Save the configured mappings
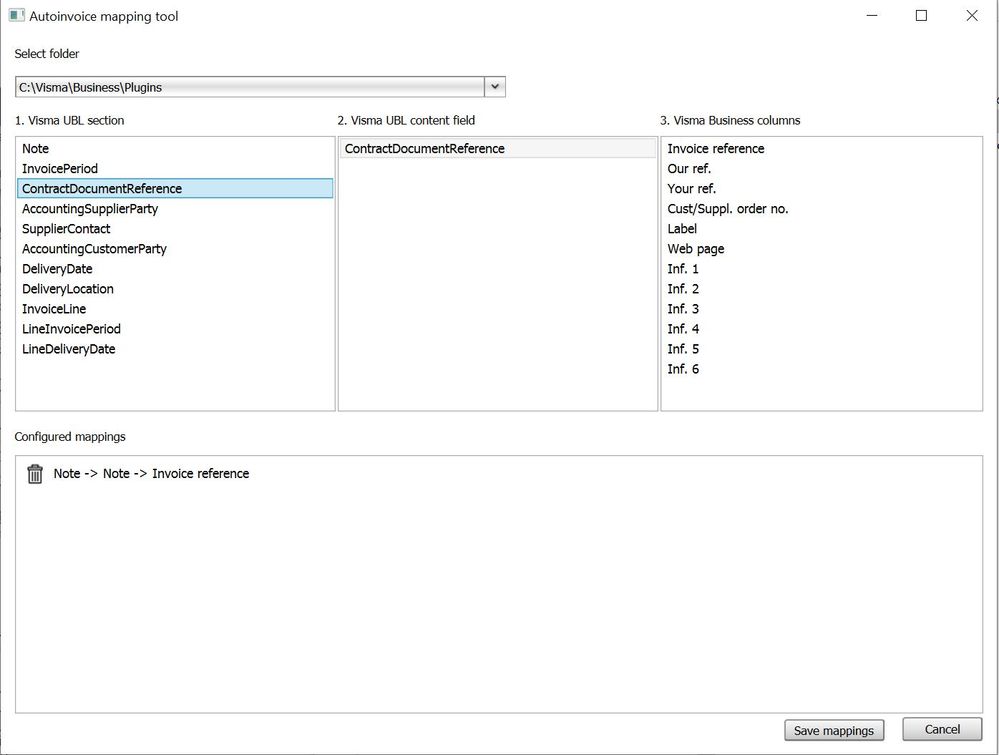 coord(834,730)
